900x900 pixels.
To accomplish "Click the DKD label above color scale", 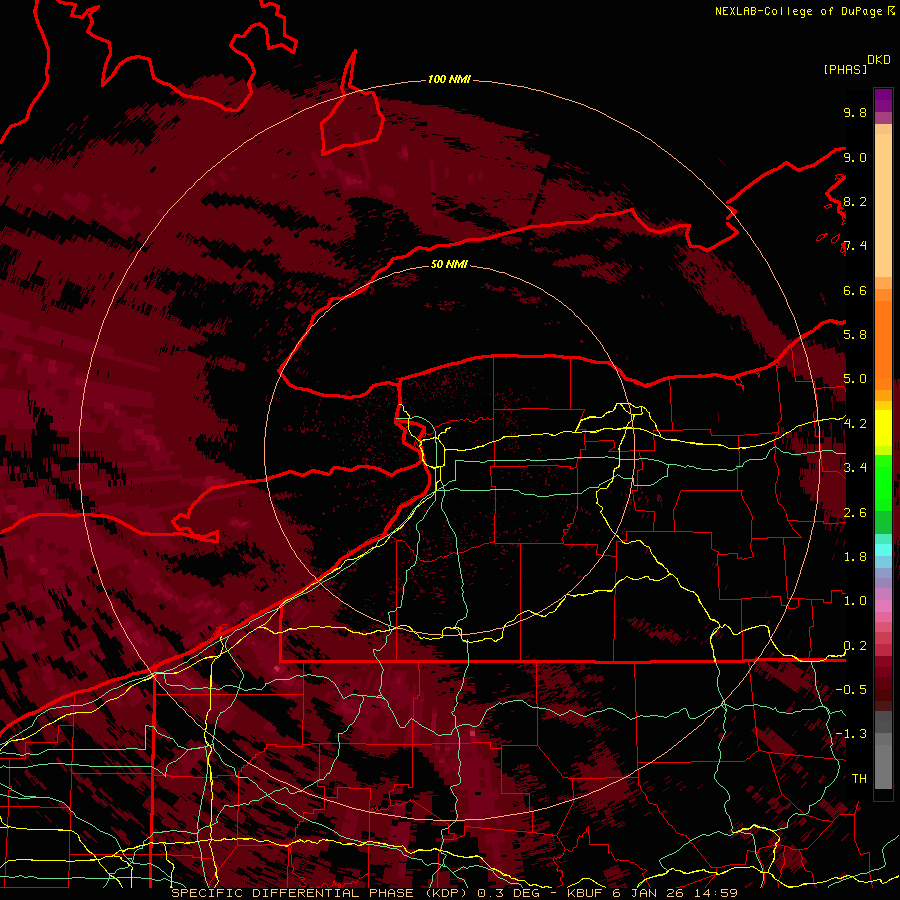I will (x=879, y=60).
